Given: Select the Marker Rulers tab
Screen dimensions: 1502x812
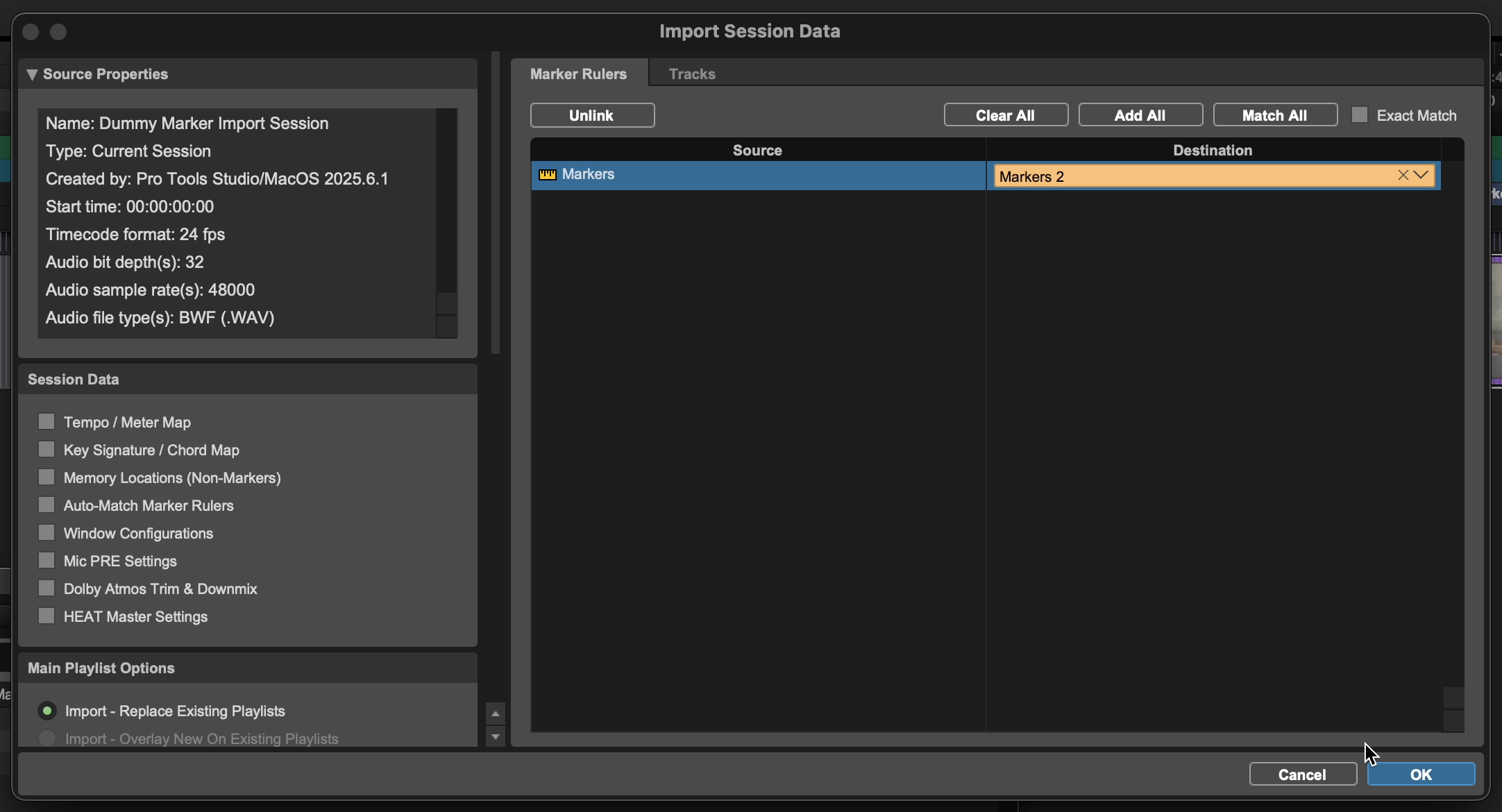Looking at the screenshot, I should 579,74.
